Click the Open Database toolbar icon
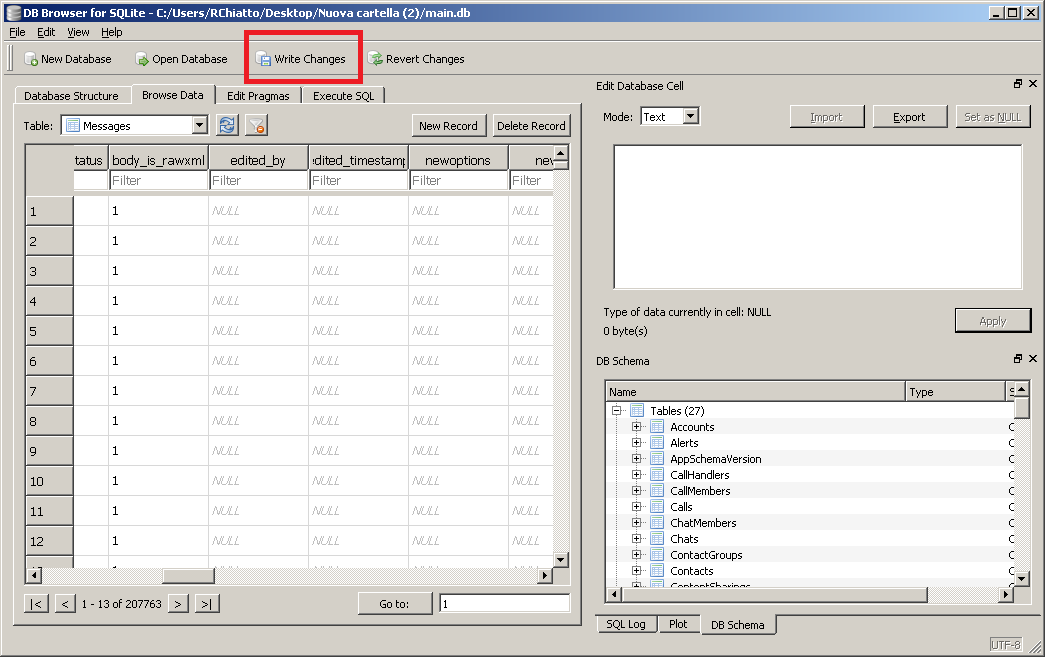 (x=142, y=59)
